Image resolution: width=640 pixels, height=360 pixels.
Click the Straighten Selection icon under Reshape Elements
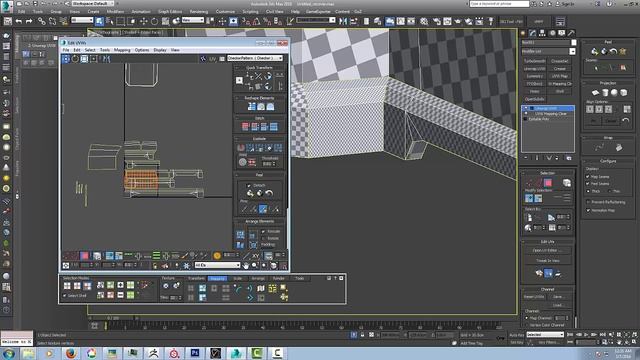point(251,107)
